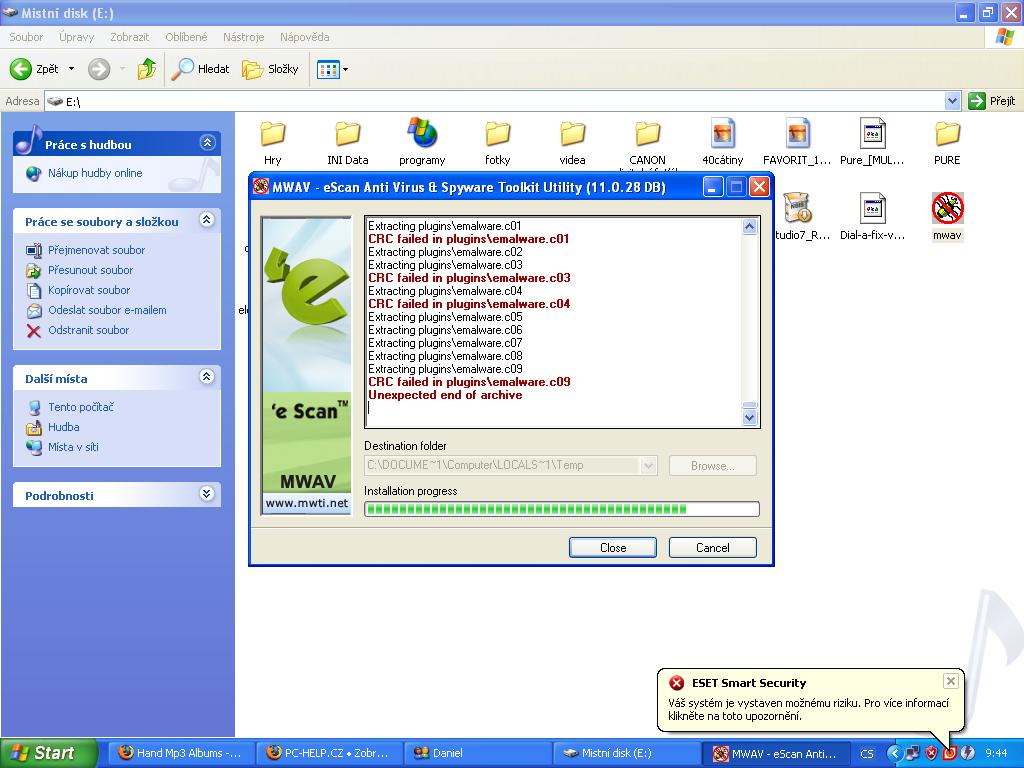Select the Pure_[MUL... file
1024x768 pixels.
coord(872,142)
